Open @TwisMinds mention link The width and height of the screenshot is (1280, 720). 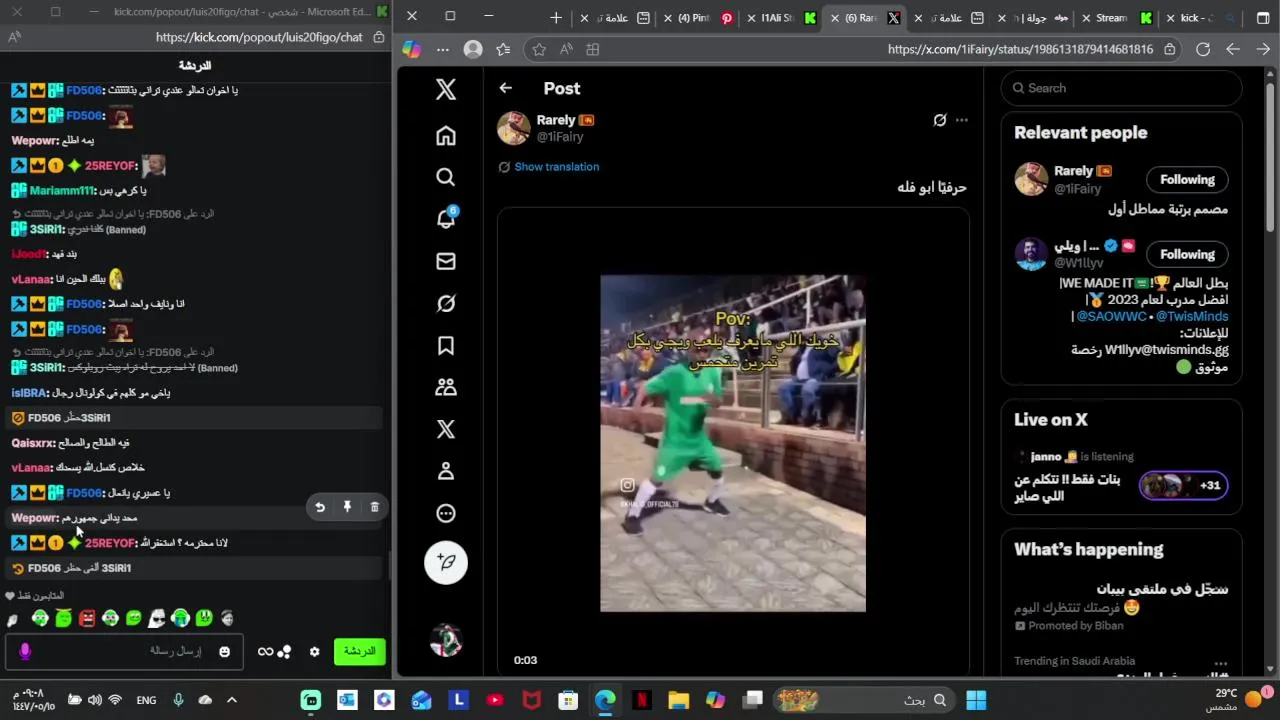1192,316
